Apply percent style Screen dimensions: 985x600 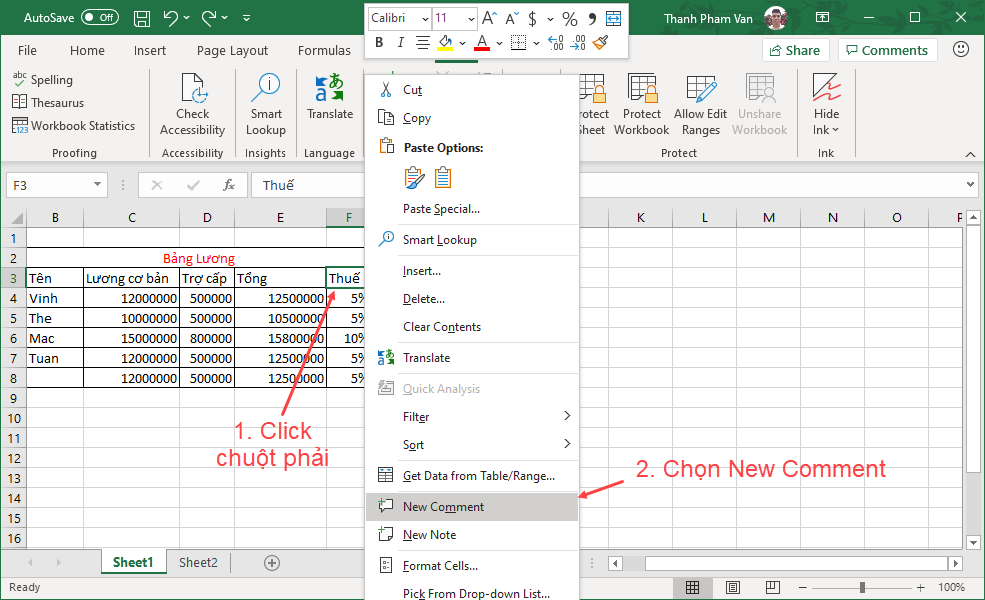570,19
